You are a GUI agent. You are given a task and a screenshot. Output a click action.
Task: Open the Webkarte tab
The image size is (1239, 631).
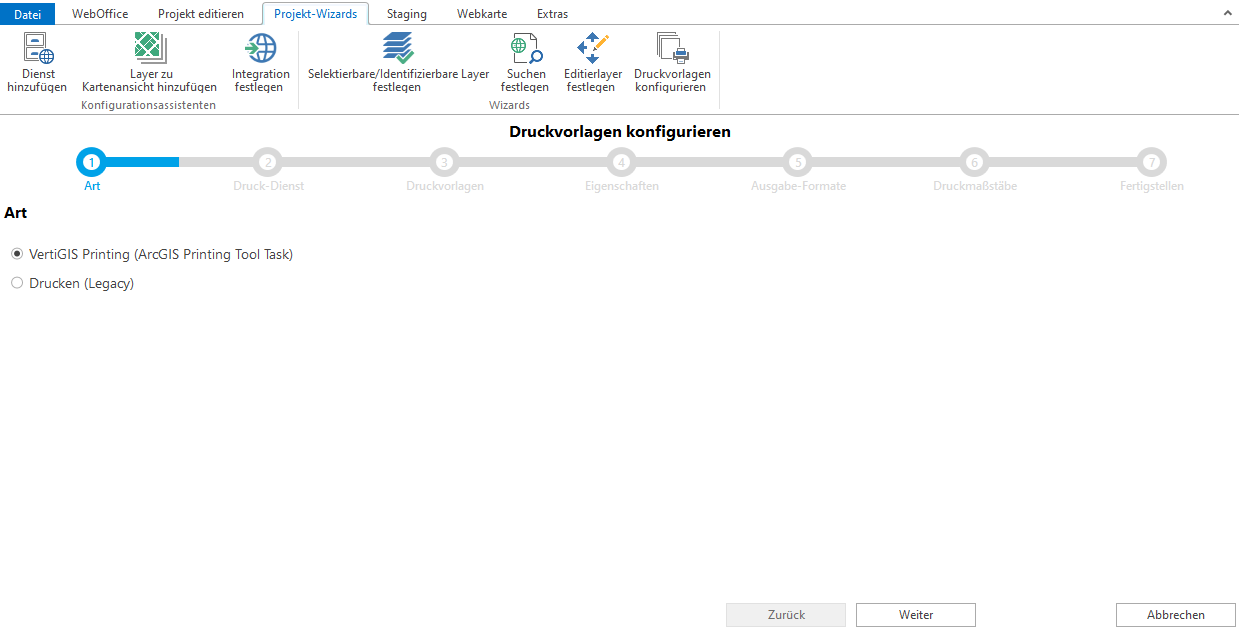481,14
